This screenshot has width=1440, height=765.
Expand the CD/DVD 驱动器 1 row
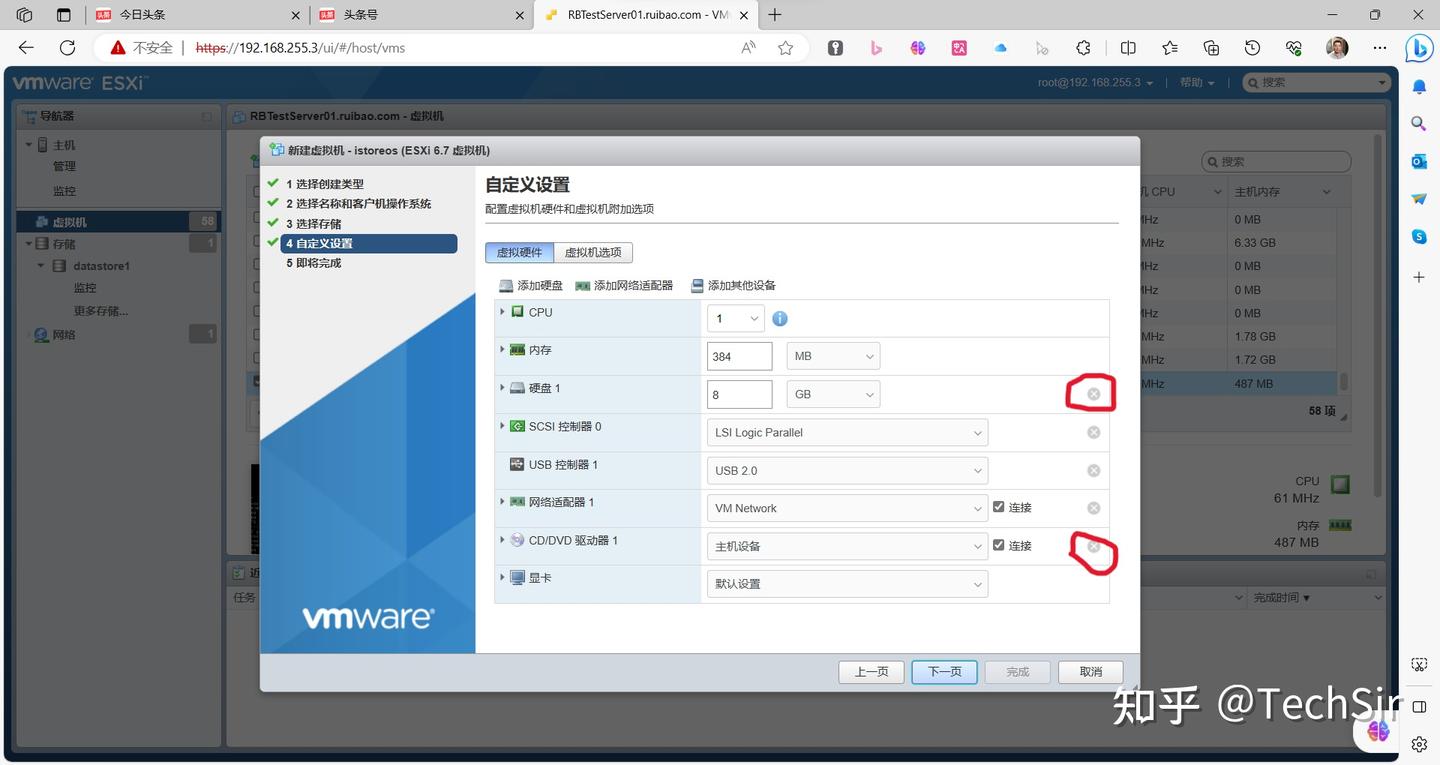[x=502, y=540]
